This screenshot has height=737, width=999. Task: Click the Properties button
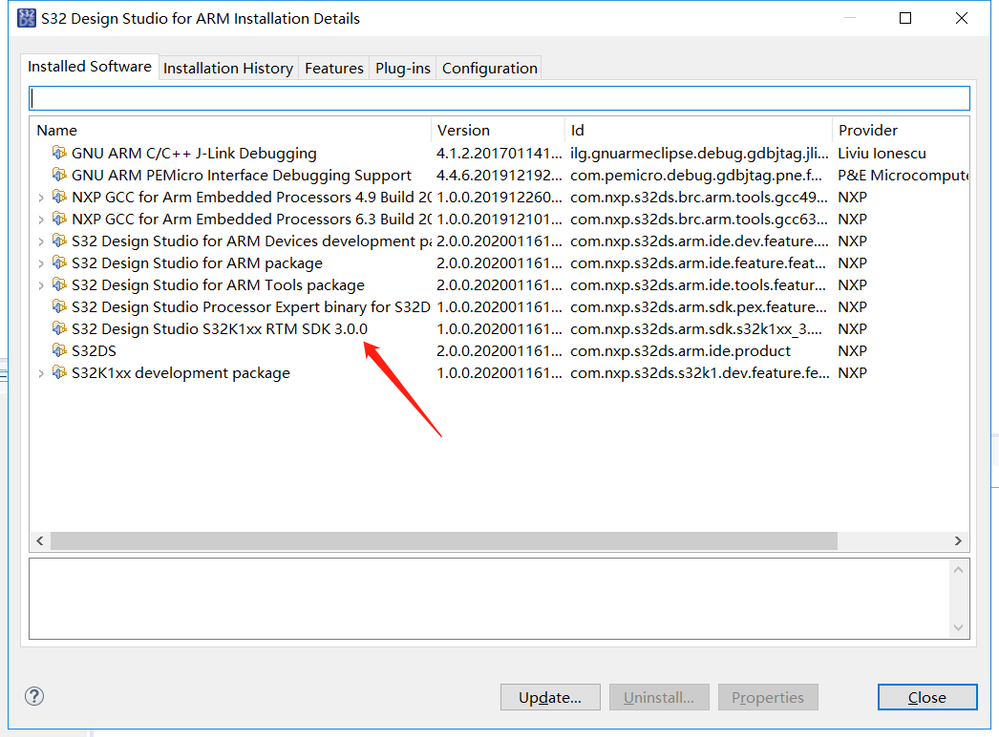click(x=768, y=698)
